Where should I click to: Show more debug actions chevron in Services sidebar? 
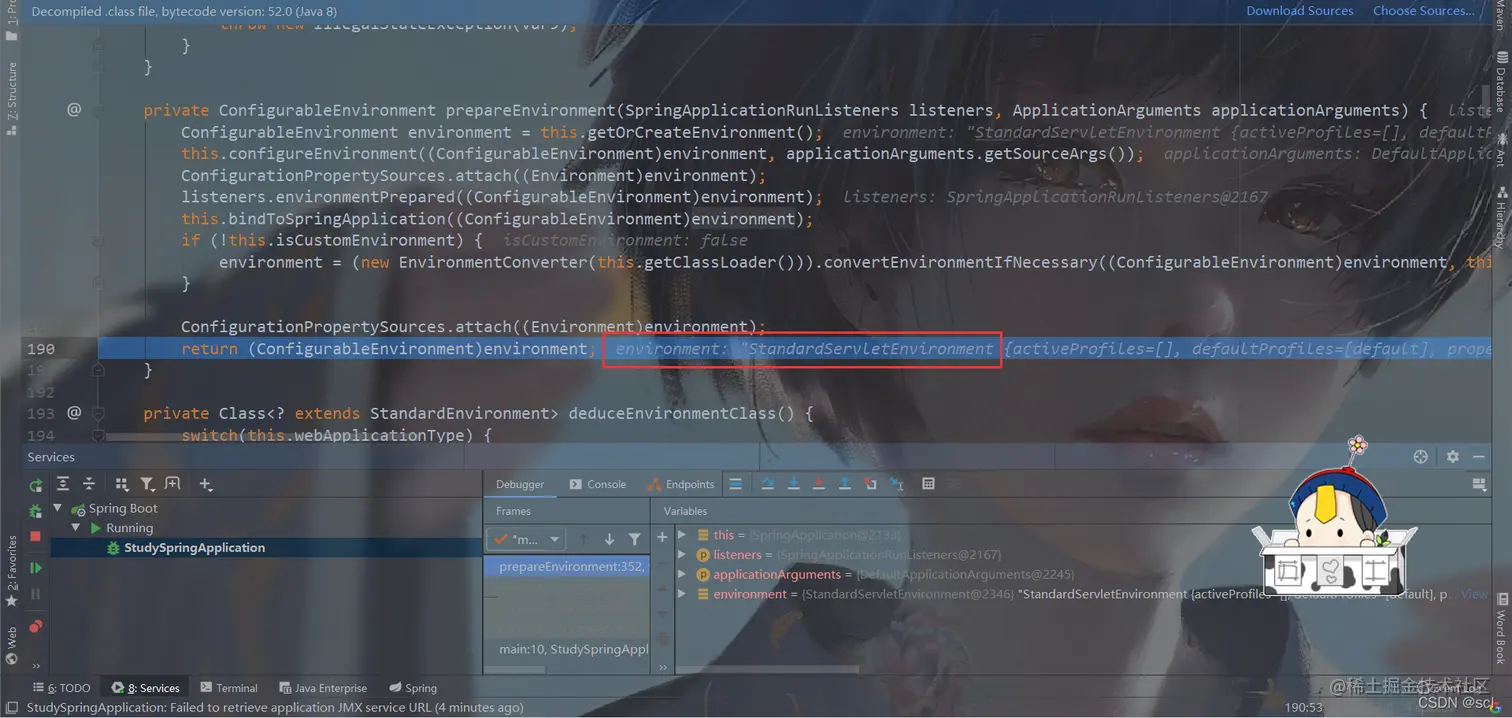click(36, 665)
